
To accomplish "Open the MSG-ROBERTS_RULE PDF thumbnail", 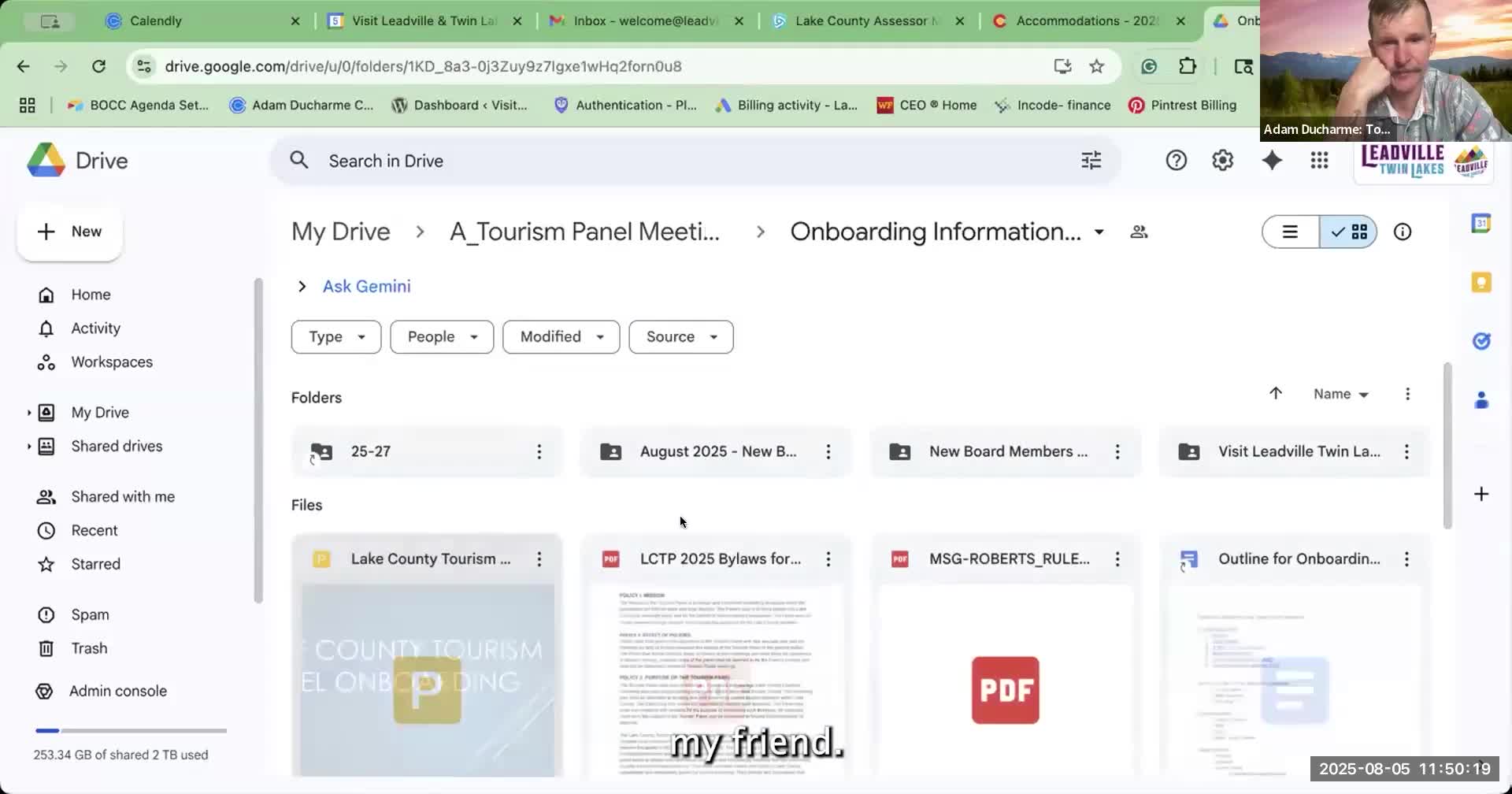I will (x=1006, y=681).
